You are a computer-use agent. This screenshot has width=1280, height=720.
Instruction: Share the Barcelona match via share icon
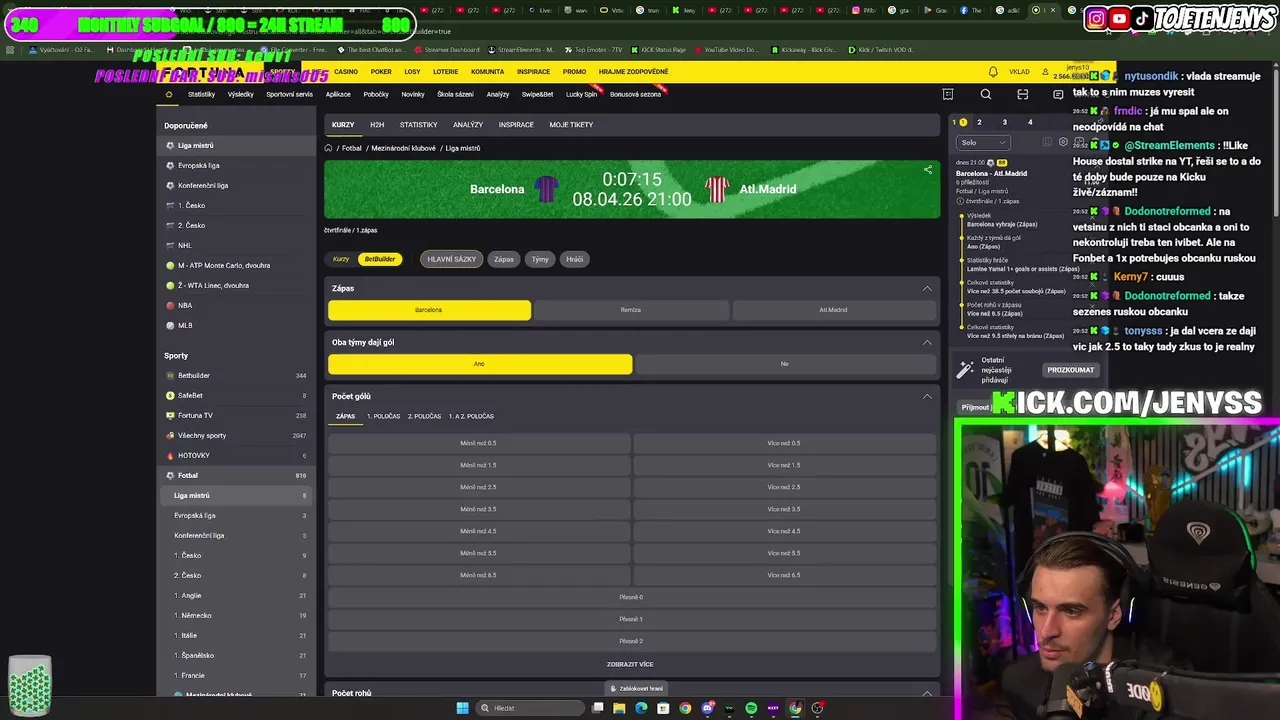928,170
